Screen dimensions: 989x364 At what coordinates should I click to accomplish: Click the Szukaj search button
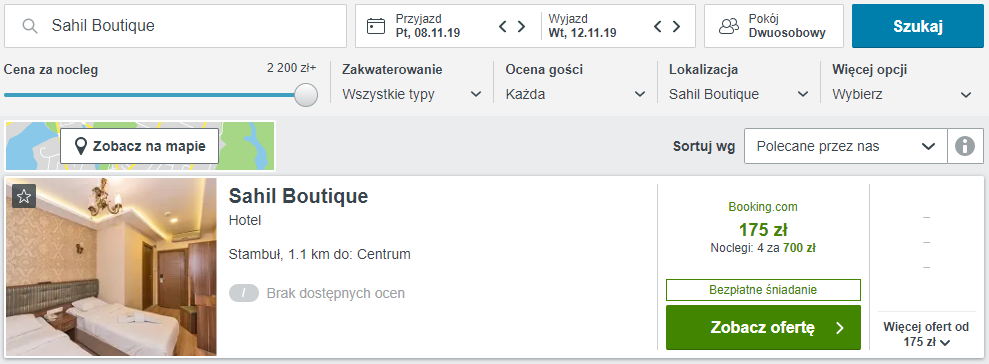click(x=918, y=26)
